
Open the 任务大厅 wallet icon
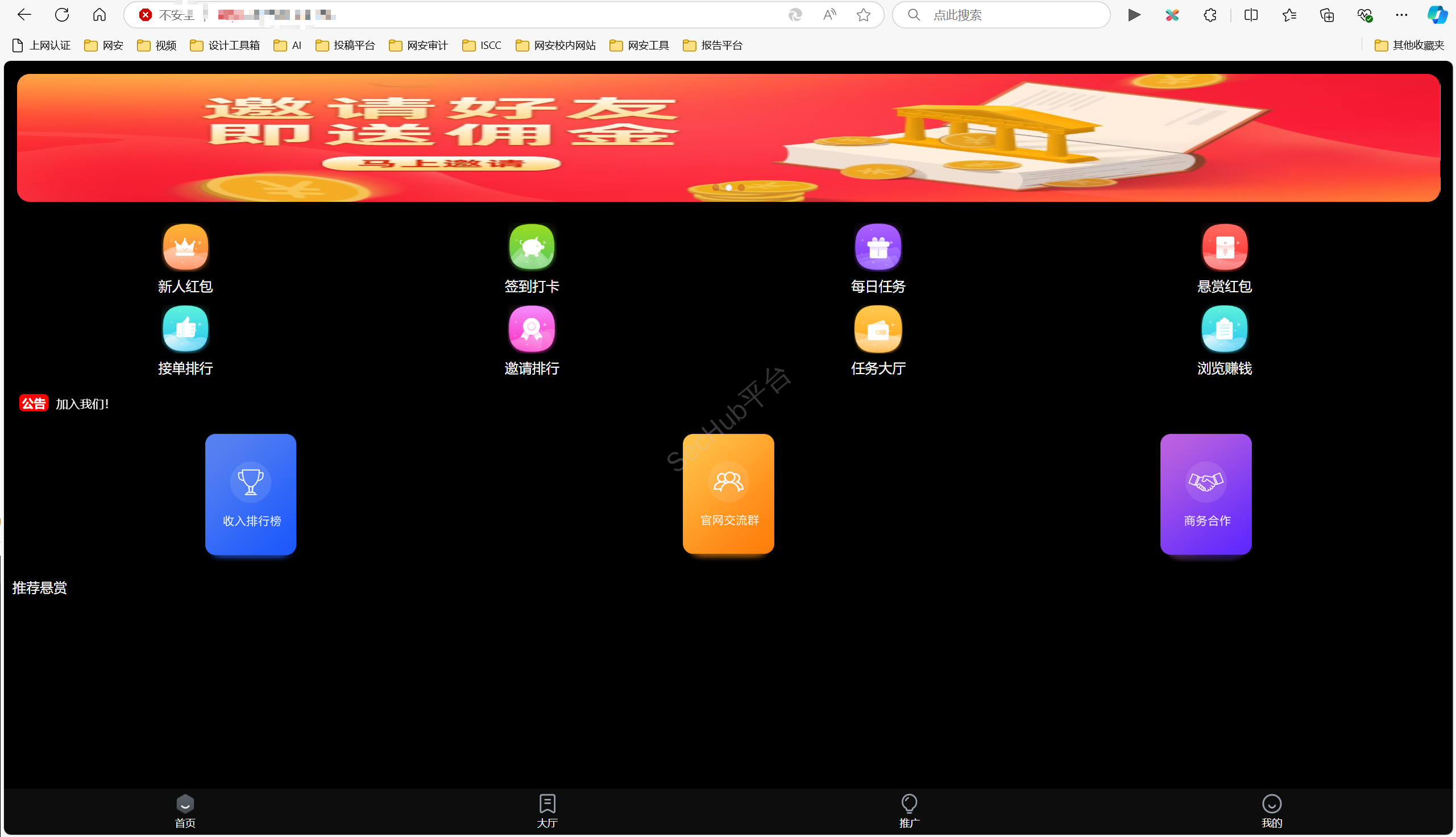877,329
